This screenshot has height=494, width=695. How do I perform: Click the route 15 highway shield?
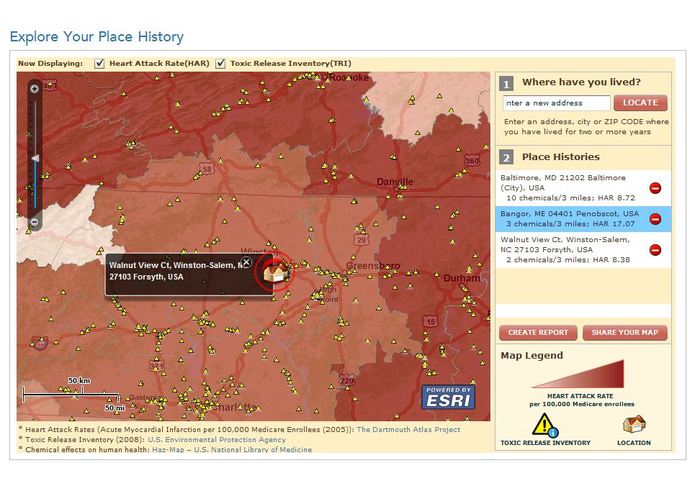[x=430, y=321]
